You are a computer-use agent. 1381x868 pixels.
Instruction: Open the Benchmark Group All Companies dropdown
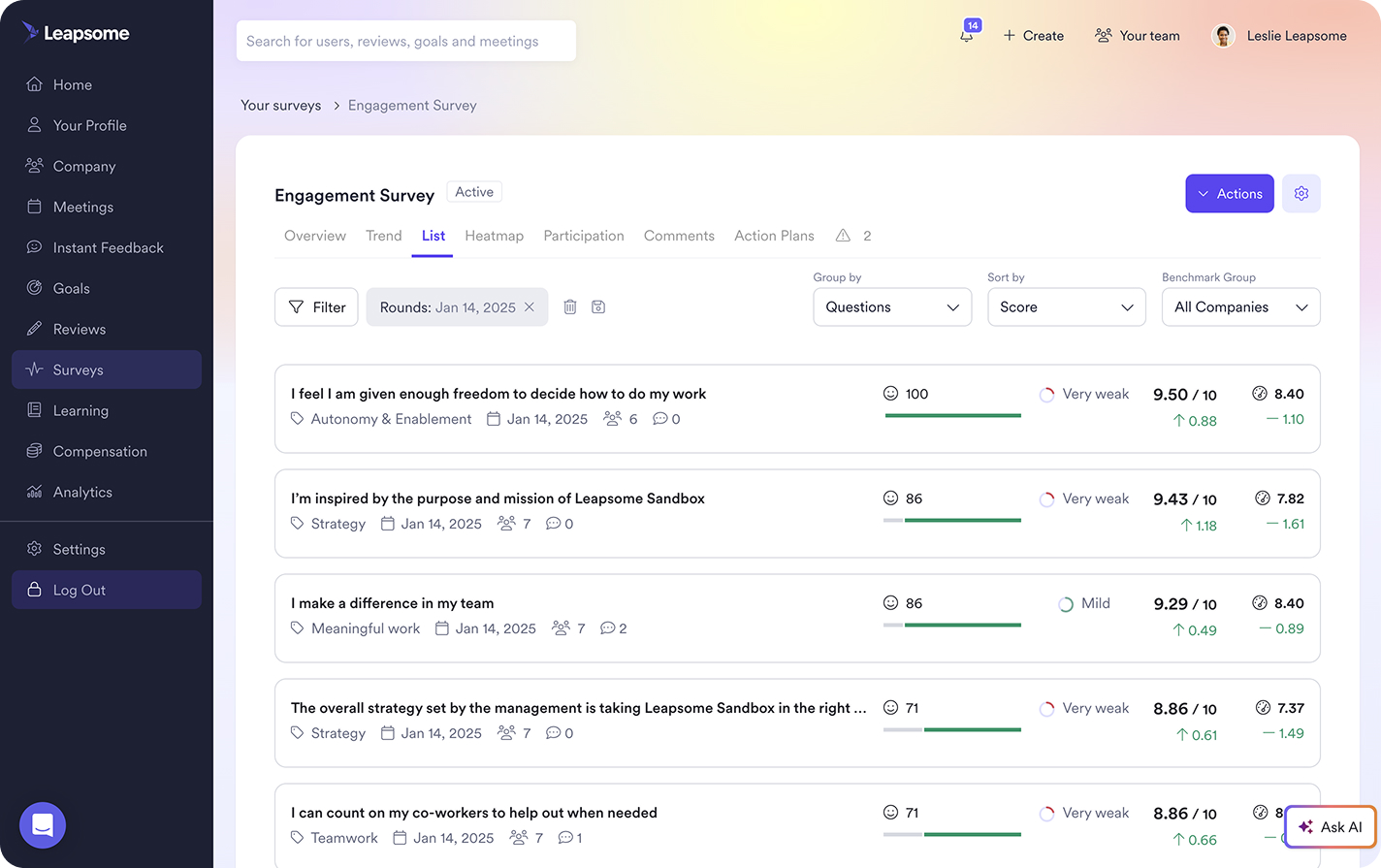1240,306
